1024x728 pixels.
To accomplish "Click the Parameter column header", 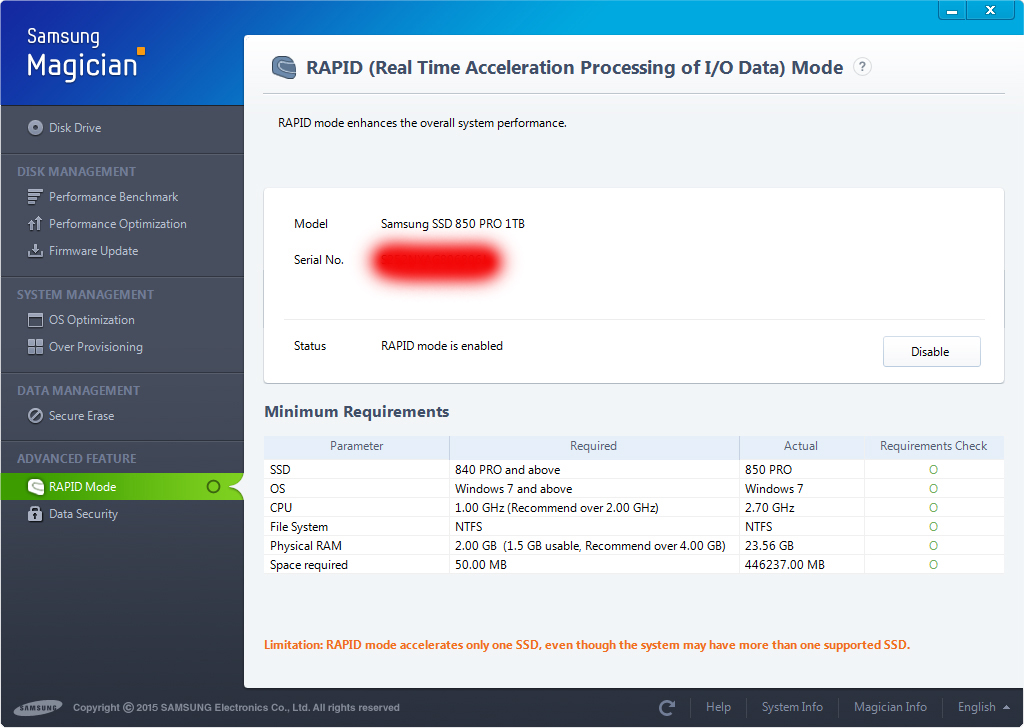I will 356,446.
